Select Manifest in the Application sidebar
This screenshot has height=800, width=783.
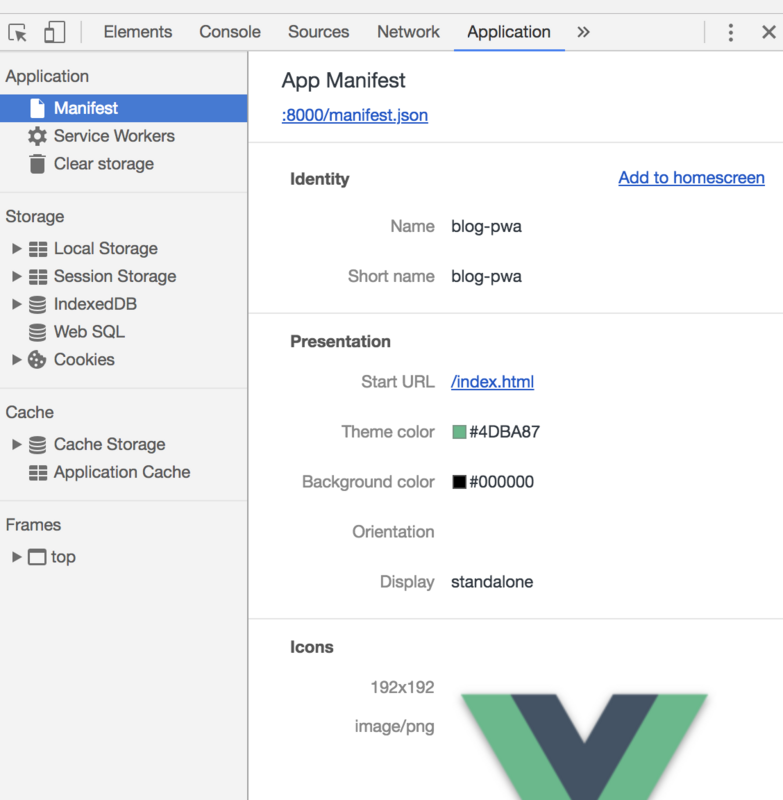[x=86, y=108]
